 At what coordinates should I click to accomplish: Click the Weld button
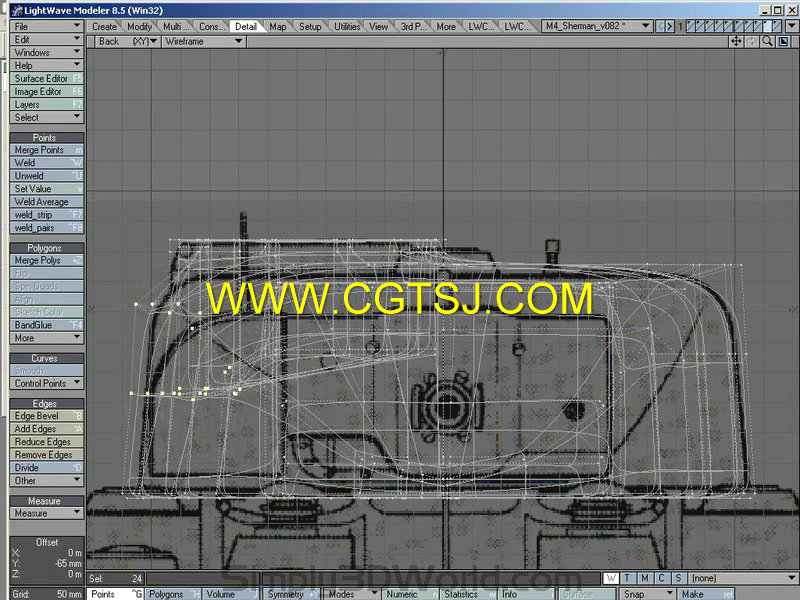[47, 163]
